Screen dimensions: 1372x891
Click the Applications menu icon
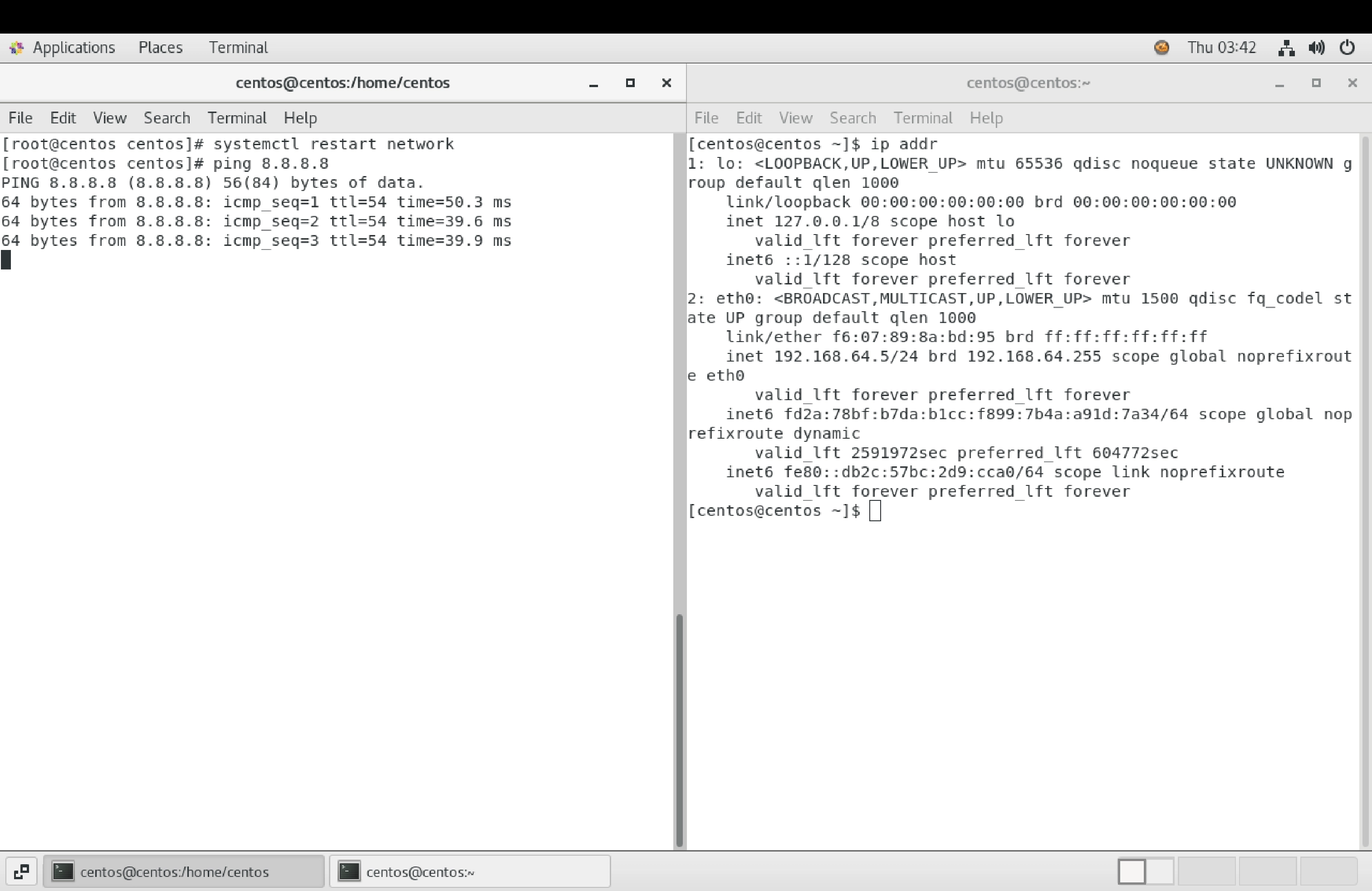point(16,48)
